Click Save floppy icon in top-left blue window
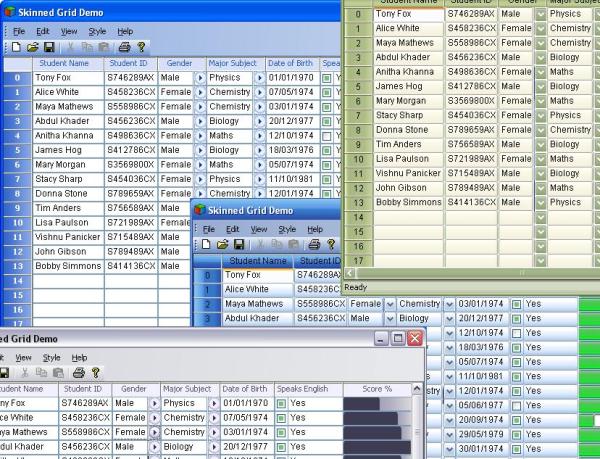This screenshot has height=459, width=600. click(49, 47)
